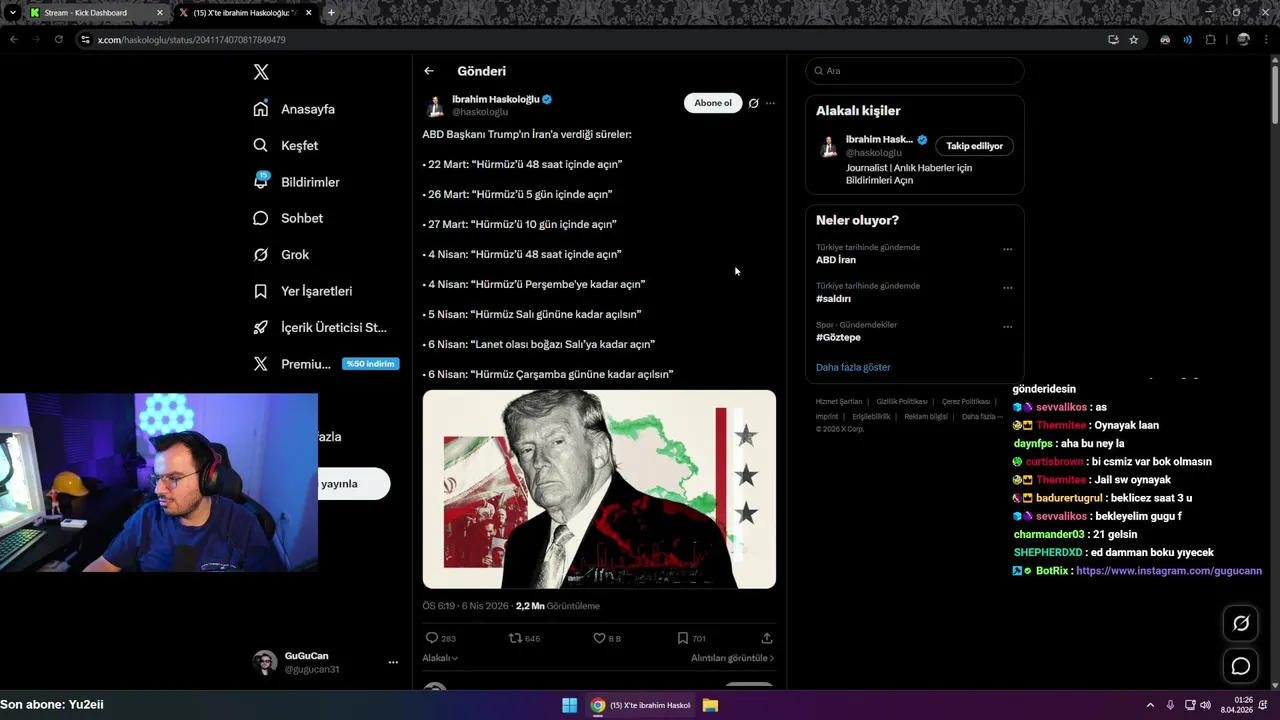
Task: Open the Trump image in the post
Action: click(x=599, y=489)
